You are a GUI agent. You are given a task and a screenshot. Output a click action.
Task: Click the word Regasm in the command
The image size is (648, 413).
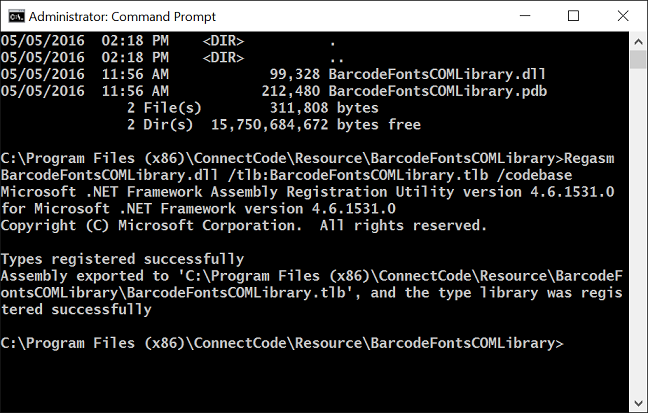589,159
